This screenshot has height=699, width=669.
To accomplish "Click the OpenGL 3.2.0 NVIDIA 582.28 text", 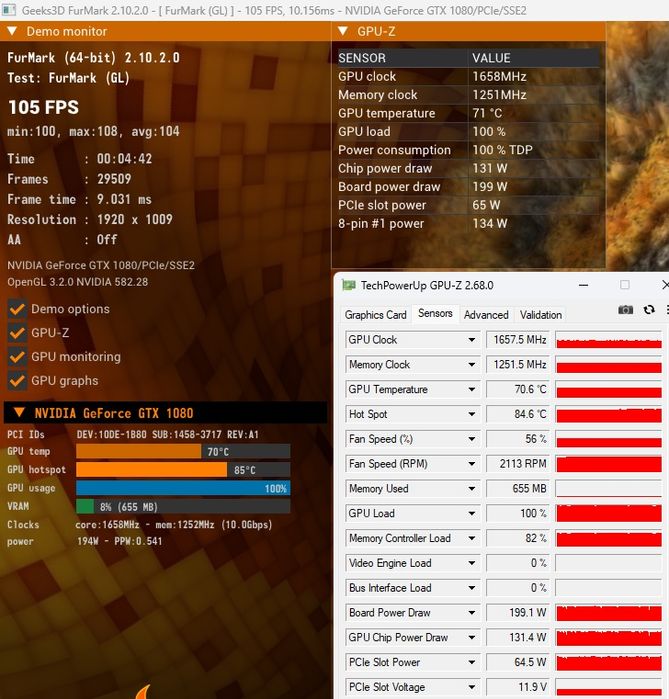I will coord(78,282).
